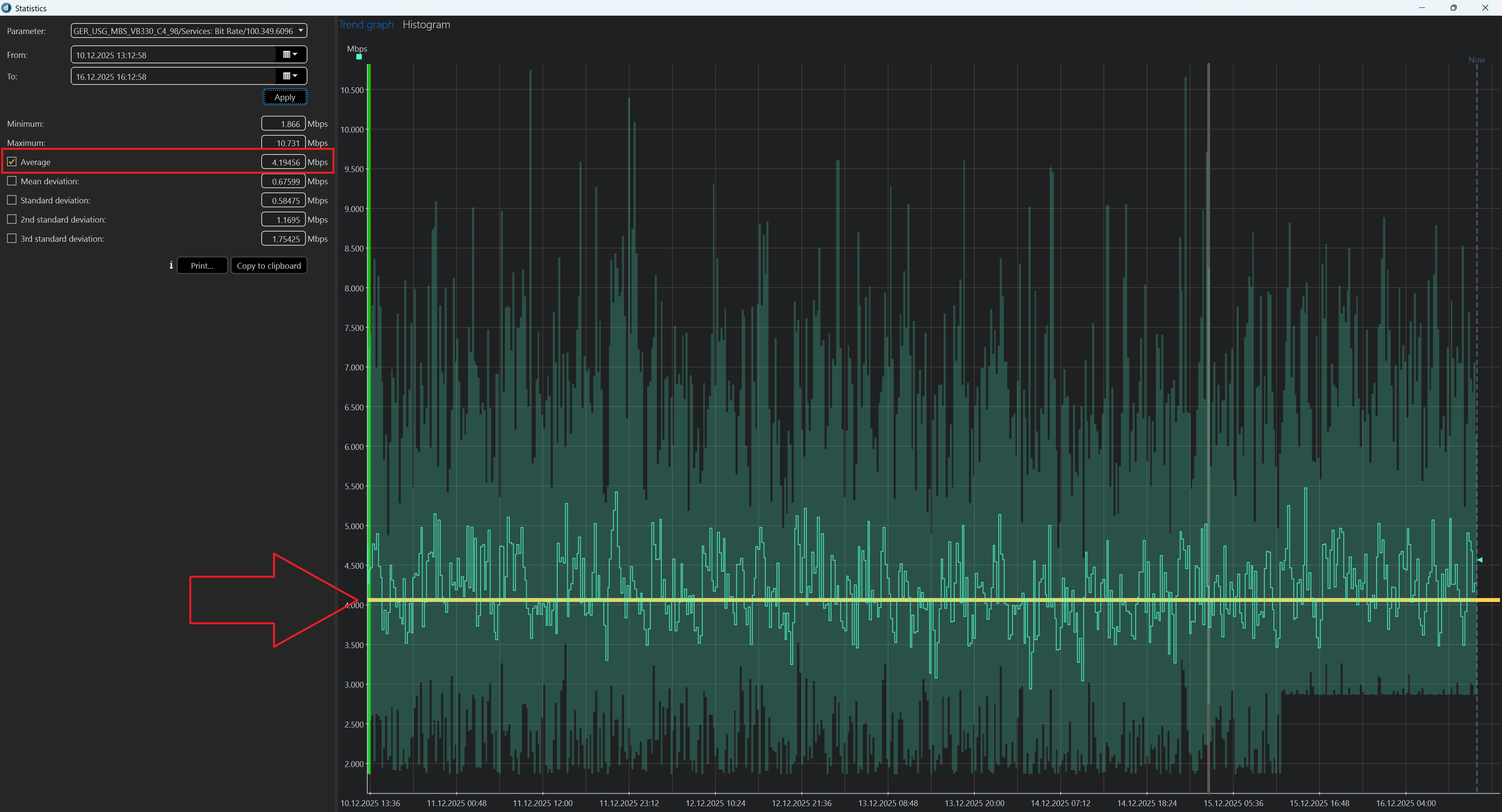Click Copy to clipboard button
Viewport: 1502px width, 812px height.
(269, 266)
